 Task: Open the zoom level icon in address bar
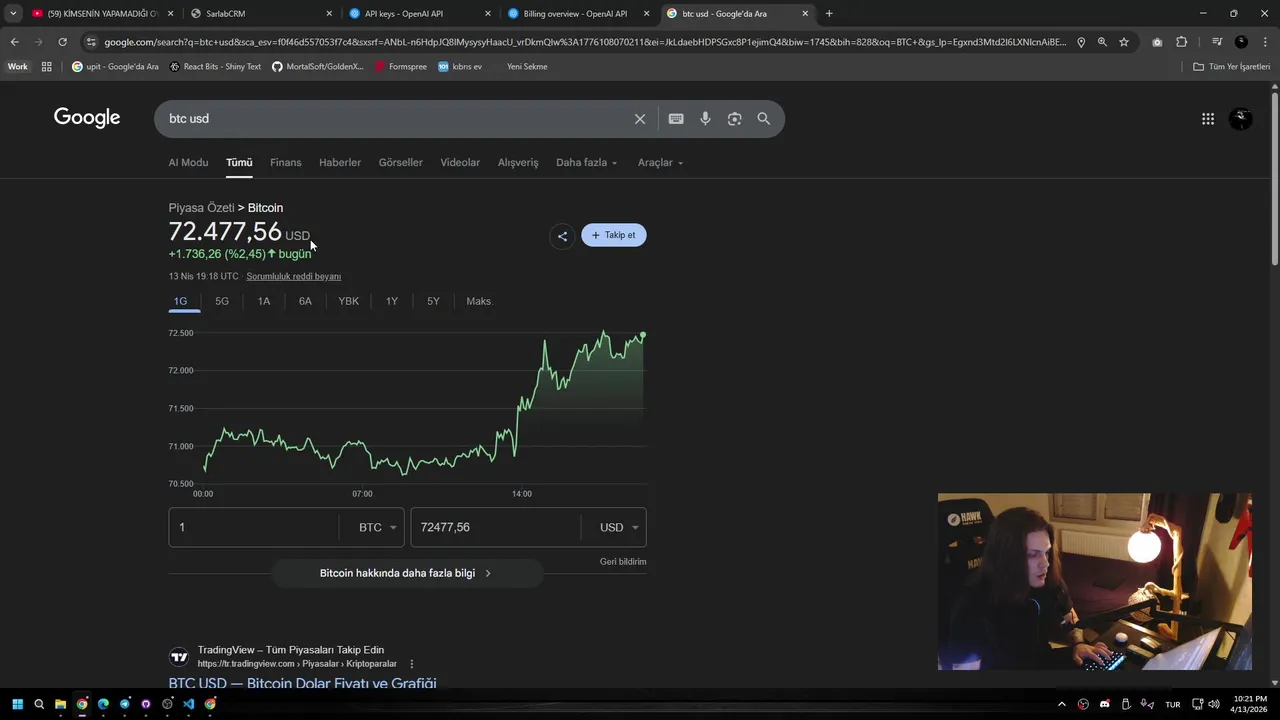click(1102, 42)
